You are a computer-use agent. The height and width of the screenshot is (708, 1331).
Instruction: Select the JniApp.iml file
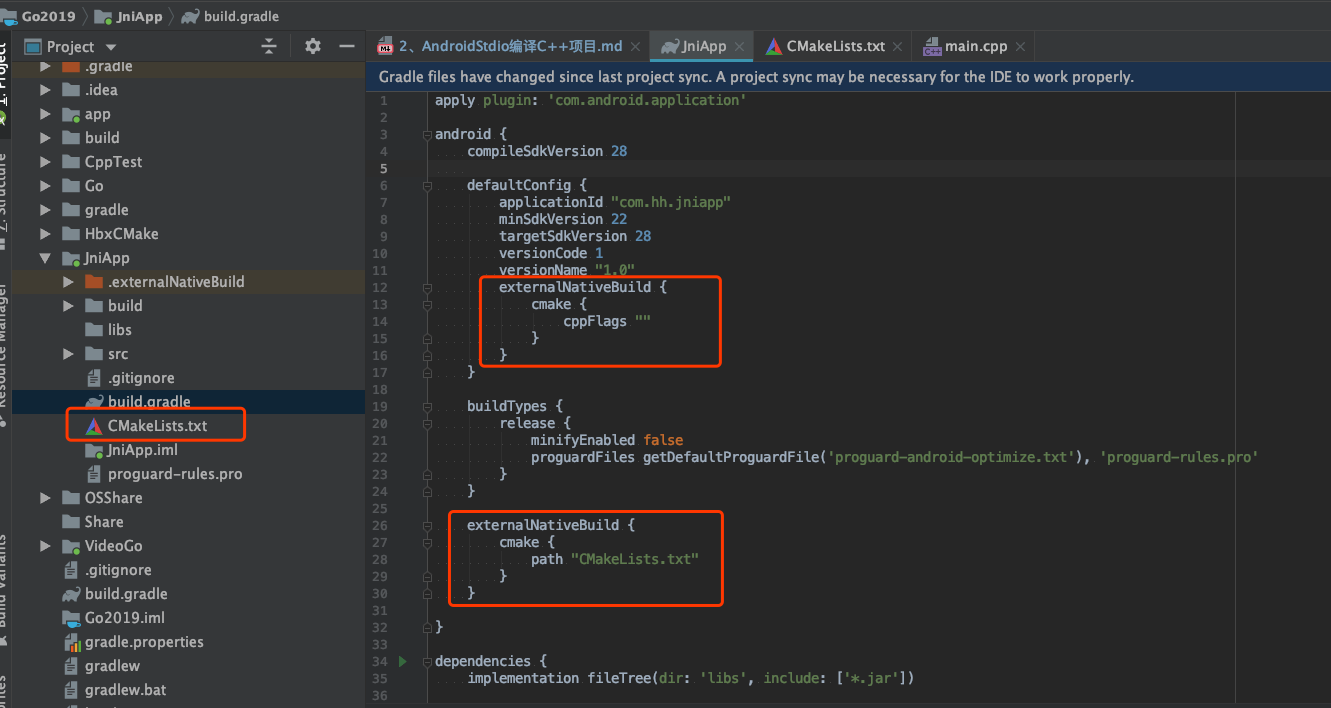click(143, 450)
